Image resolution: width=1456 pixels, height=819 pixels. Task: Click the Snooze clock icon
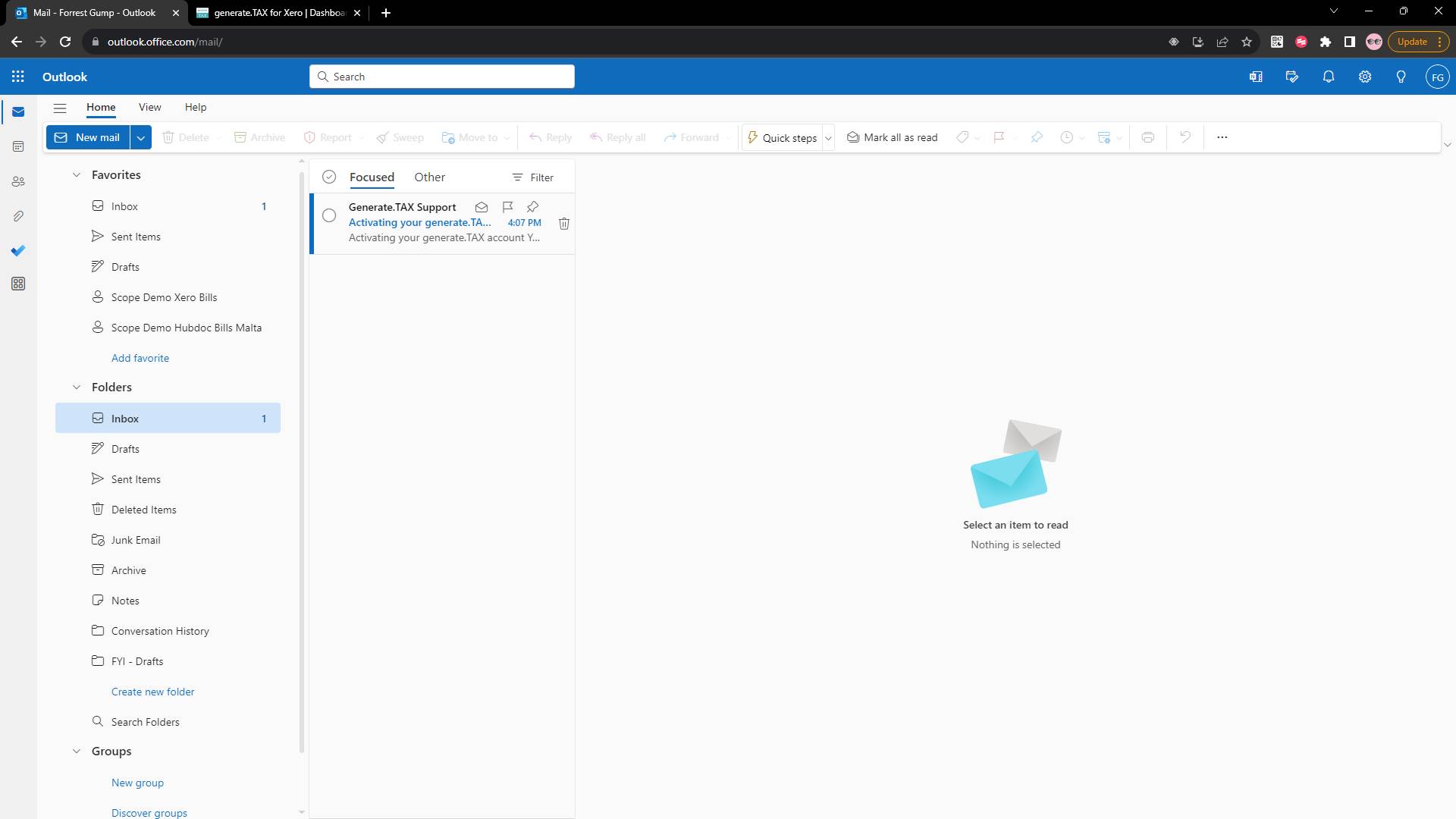[1066, 137]
